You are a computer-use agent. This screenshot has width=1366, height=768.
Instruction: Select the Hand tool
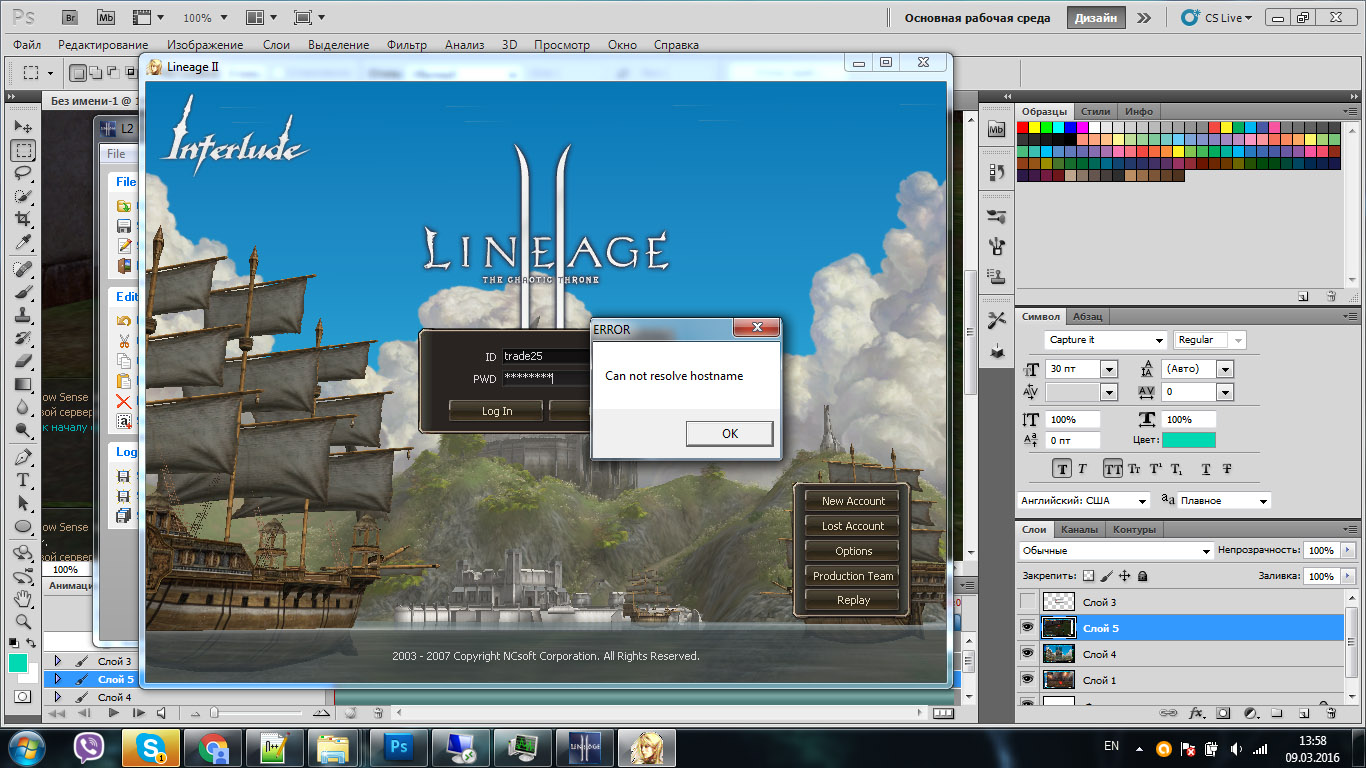(x=23, y=598)
